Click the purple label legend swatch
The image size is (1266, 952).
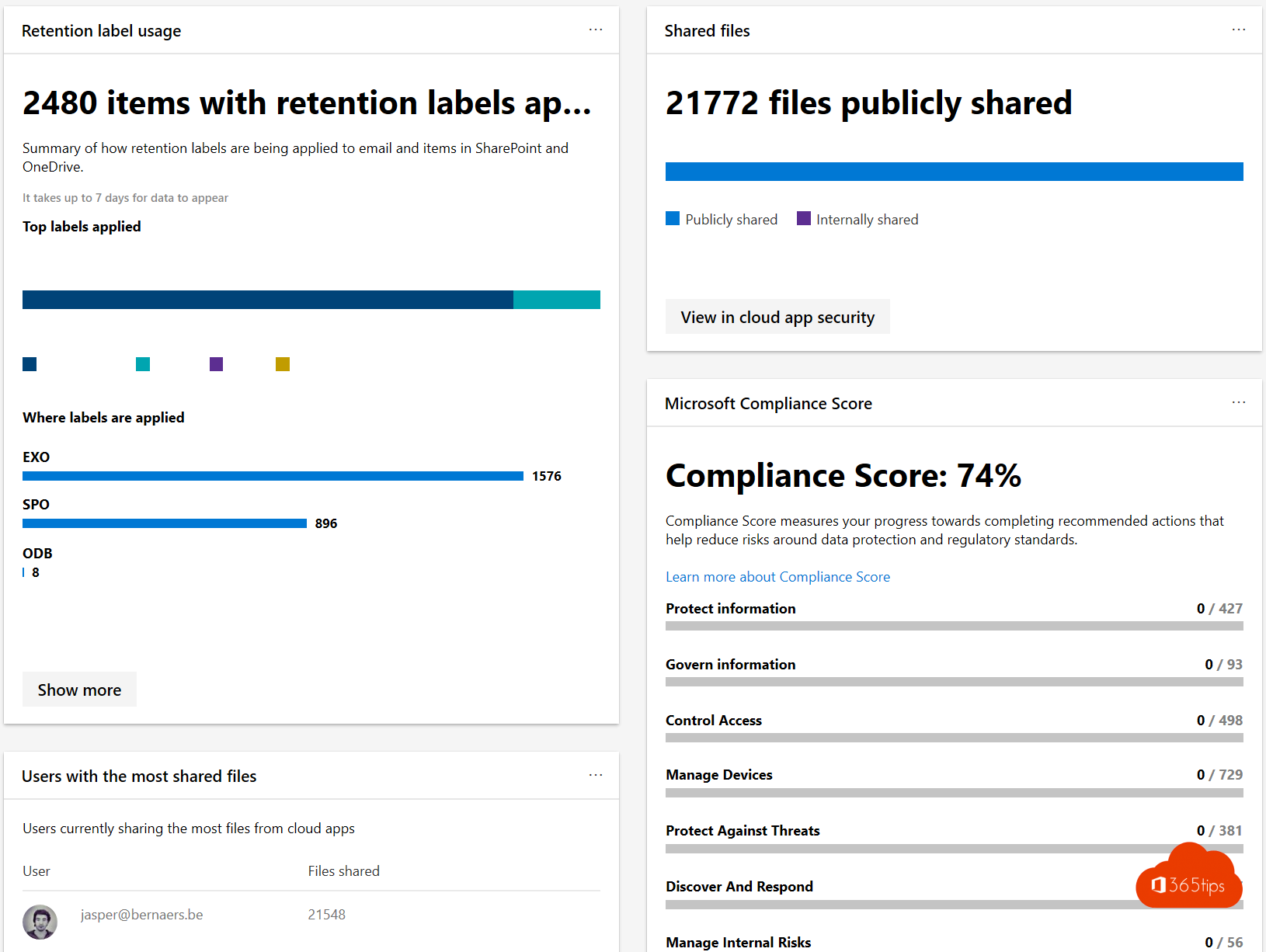pyautogui.click(x=217, y=364)
